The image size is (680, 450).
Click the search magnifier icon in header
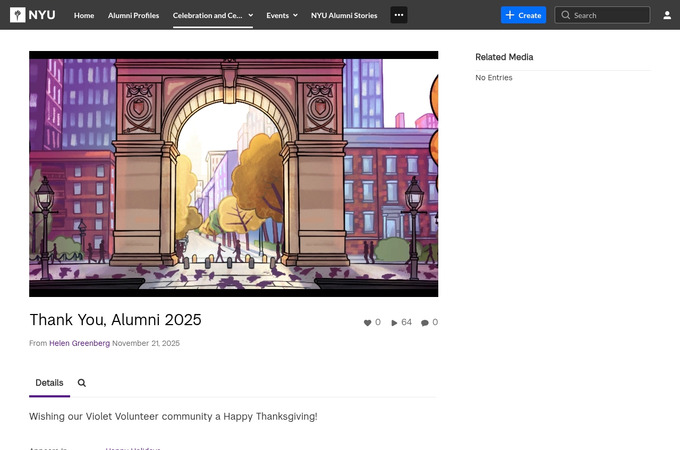coord(566,15)
